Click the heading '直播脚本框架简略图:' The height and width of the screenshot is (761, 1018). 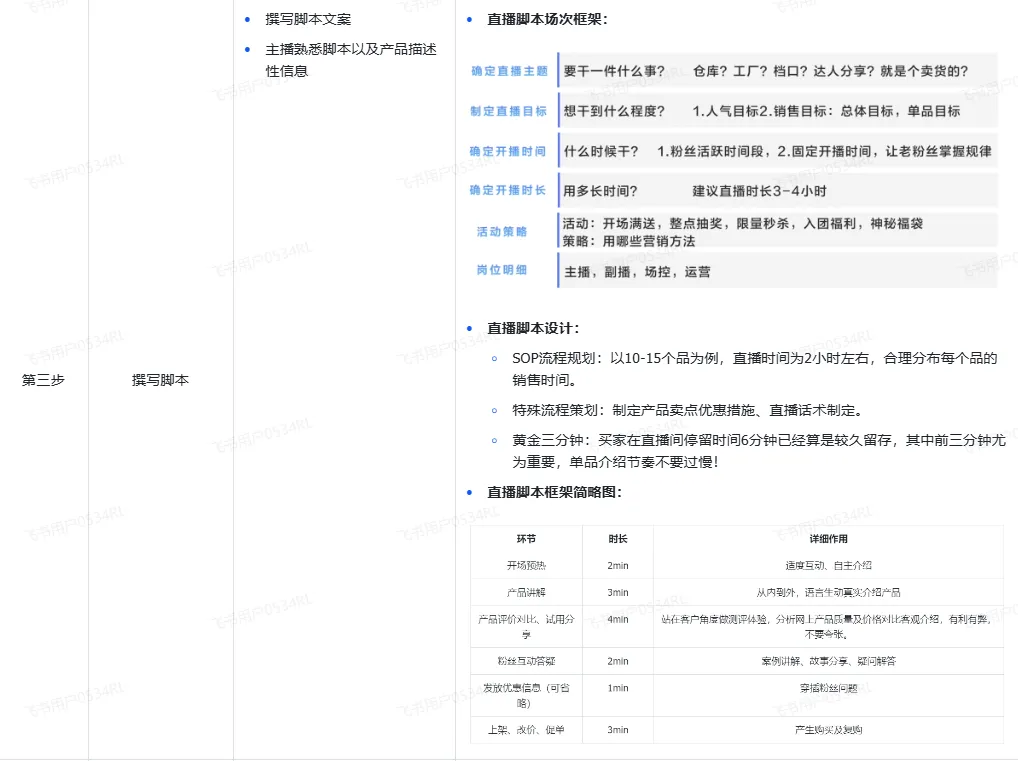pyautogui.click(x=554, y=492)
